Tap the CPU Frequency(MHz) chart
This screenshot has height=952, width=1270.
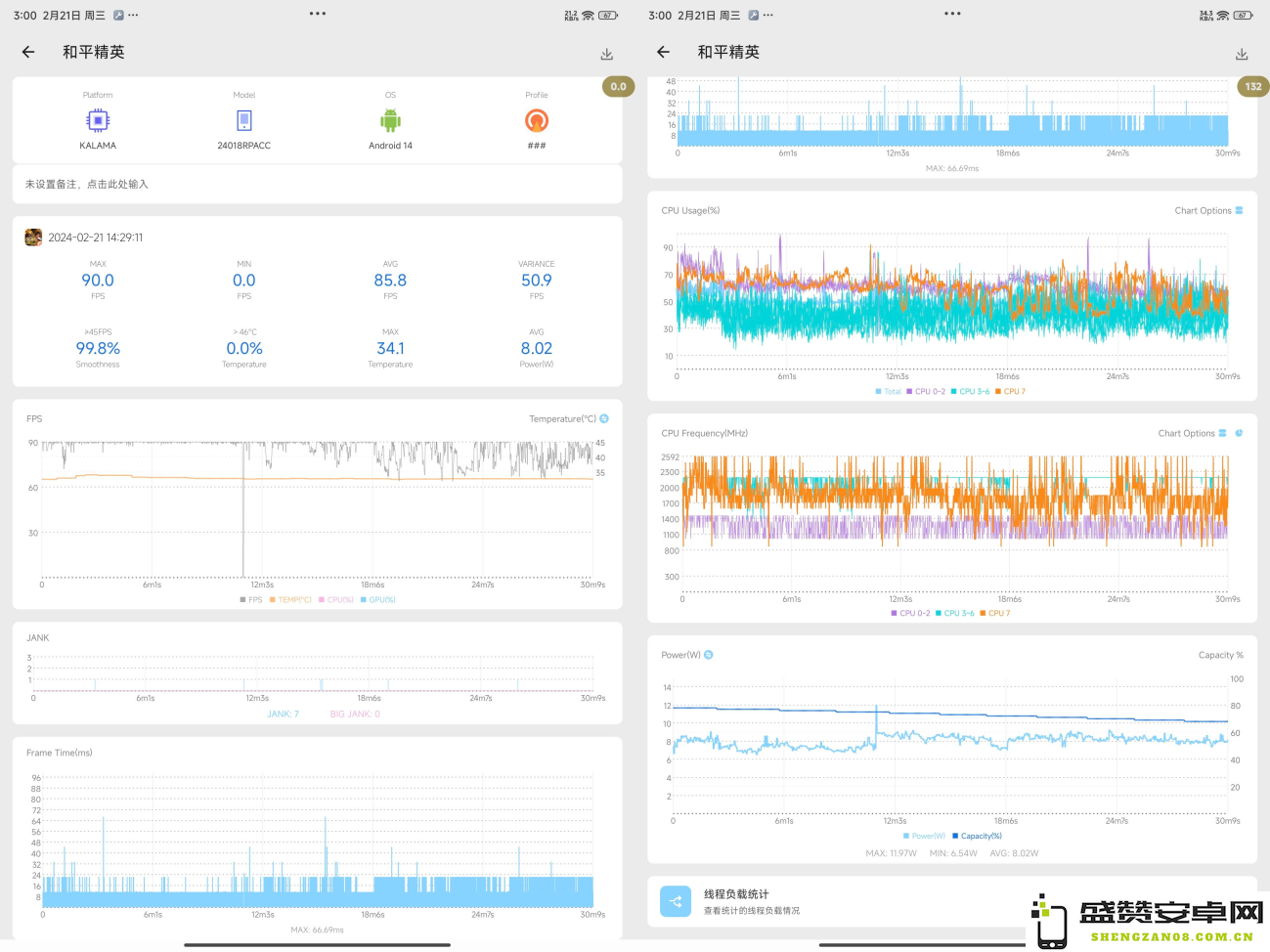tap(955, 523)
